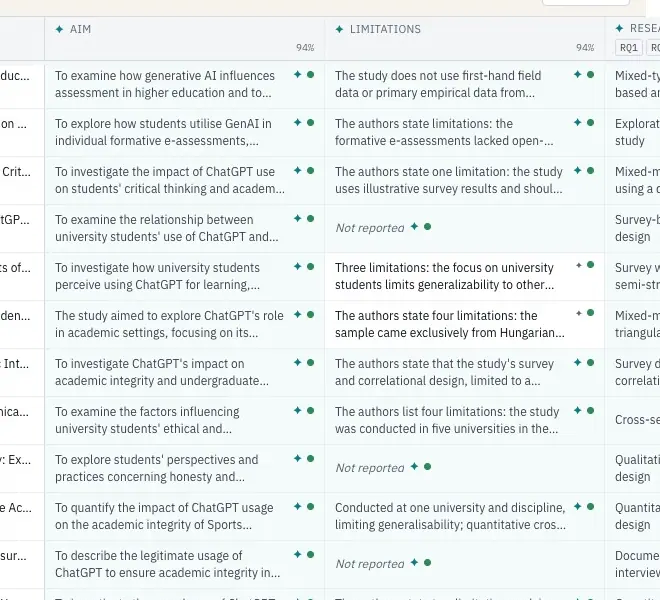
Task: Click green dot in 'illustrative survey results' limitations cell
Action: click(591, 171)
